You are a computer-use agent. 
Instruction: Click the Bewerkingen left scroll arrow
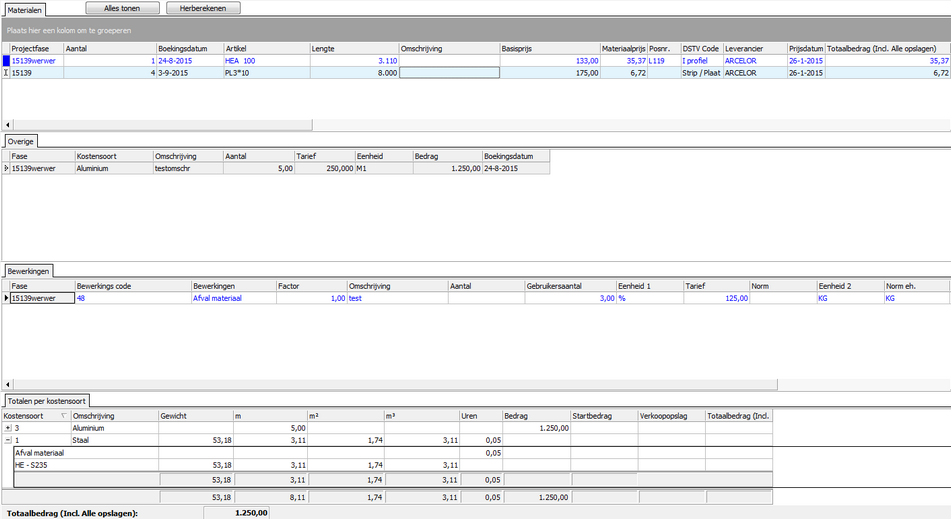click(7, 384)
